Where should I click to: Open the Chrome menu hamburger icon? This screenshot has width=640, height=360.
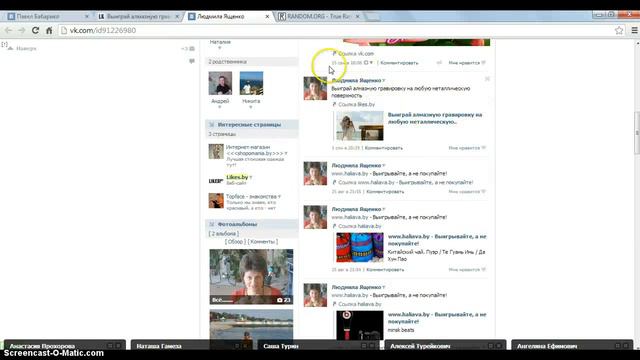point(634,30)
